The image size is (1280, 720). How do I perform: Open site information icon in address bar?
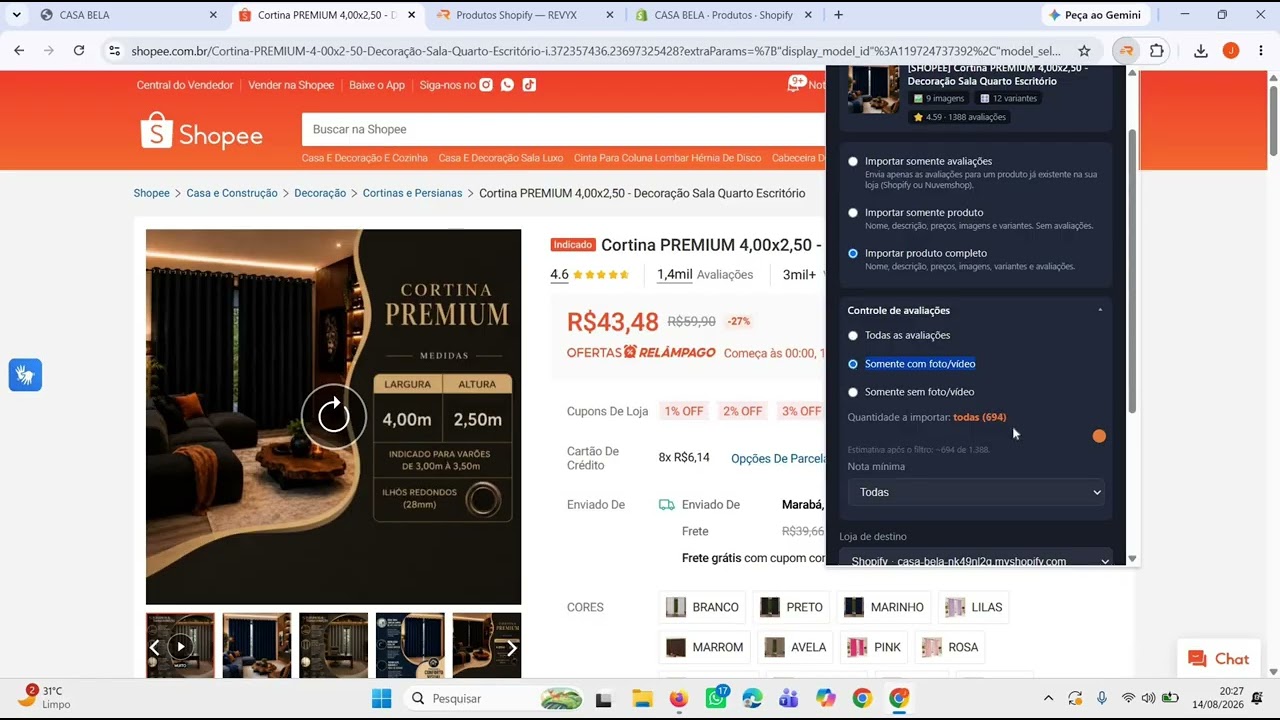(114, 51)
